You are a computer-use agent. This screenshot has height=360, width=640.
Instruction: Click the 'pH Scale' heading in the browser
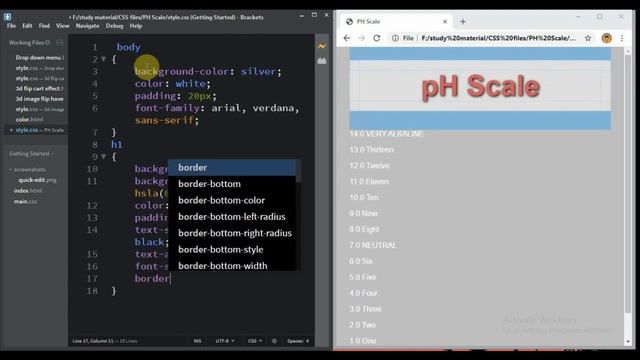pos(480,87)
